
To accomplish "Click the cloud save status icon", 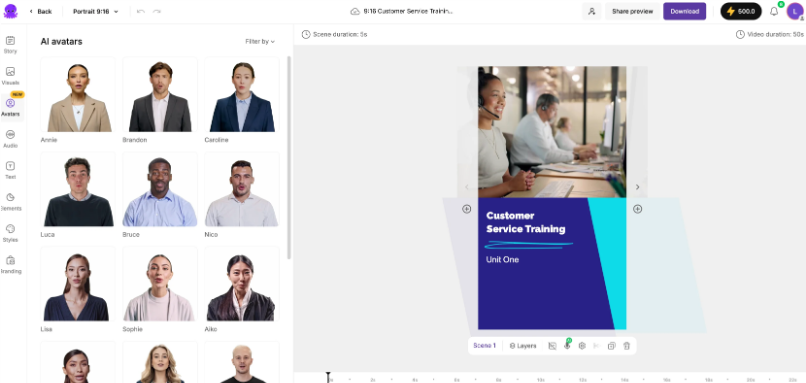I will coord(355,11).
